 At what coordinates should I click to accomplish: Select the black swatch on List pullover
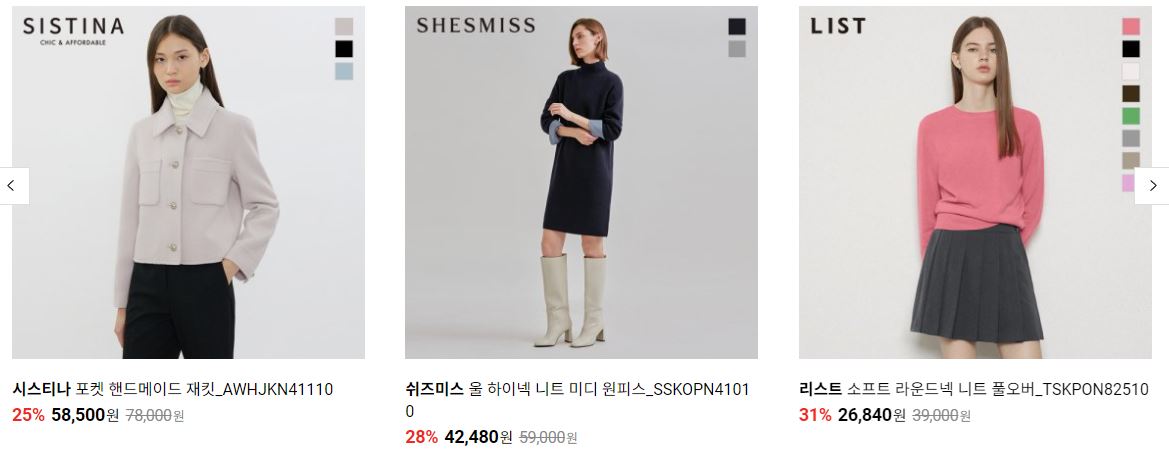[1131, 49]
